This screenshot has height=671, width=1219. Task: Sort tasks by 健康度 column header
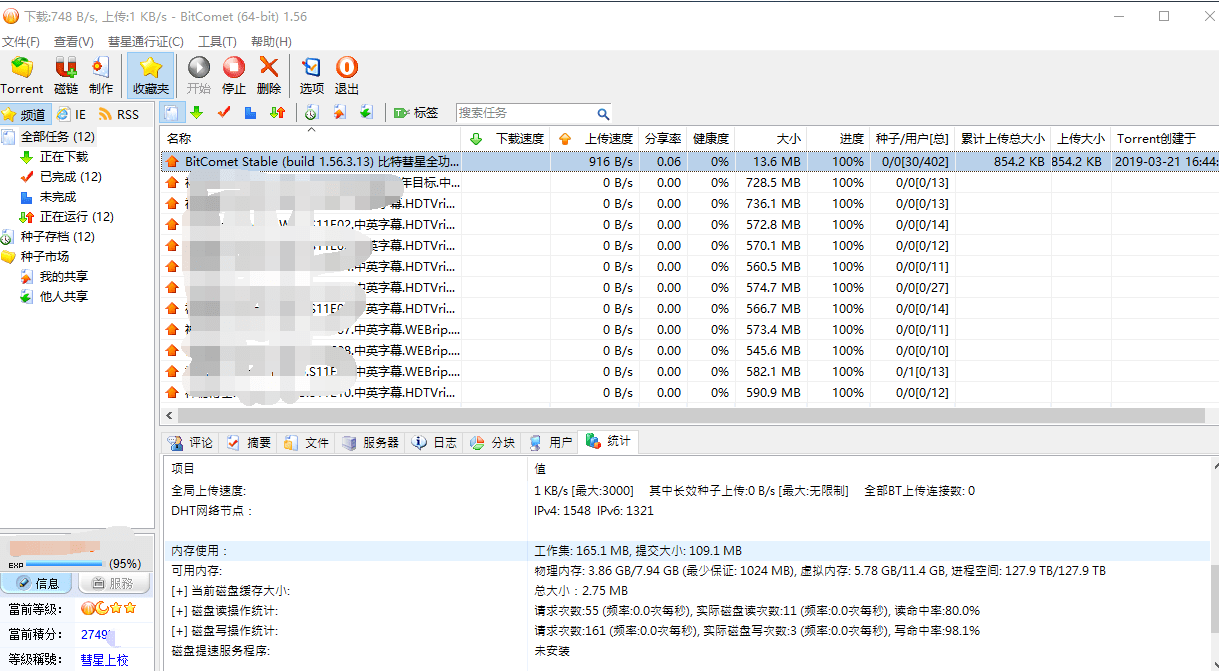tap(711, 138)
